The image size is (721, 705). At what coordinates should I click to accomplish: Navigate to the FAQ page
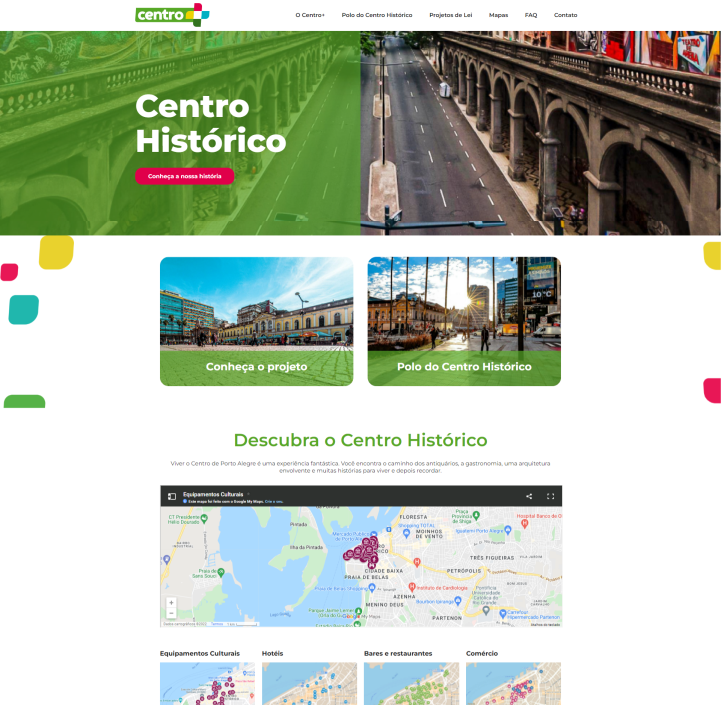(x=531, y=15)
